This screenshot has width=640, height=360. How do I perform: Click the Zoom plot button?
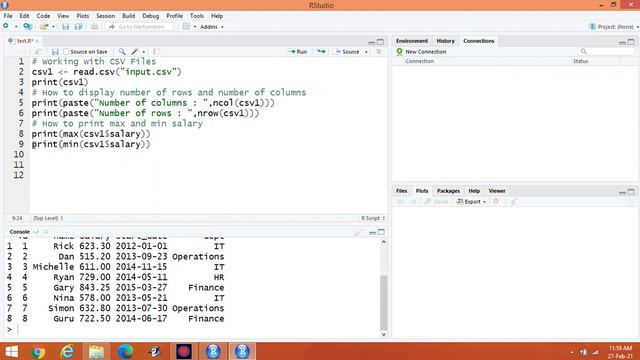point(436,202)
